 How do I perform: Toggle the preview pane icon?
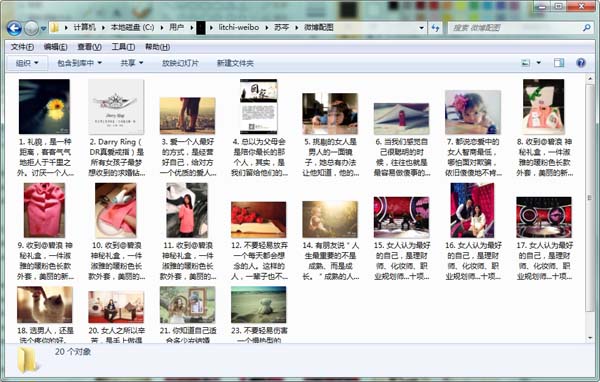(559, 63)
